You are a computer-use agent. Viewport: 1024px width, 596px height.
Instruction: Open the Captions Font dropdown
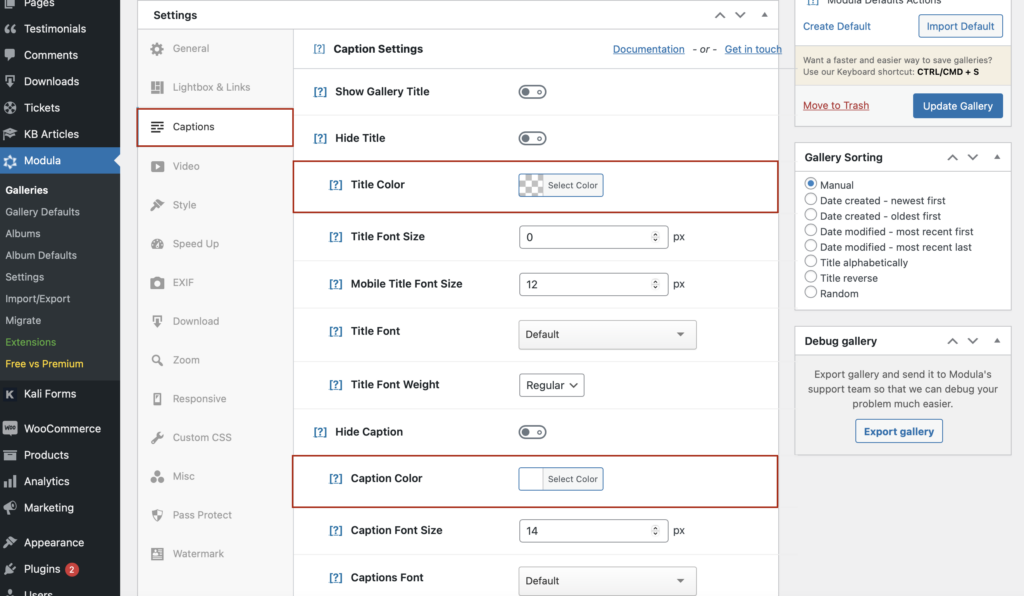pos(607,580)
